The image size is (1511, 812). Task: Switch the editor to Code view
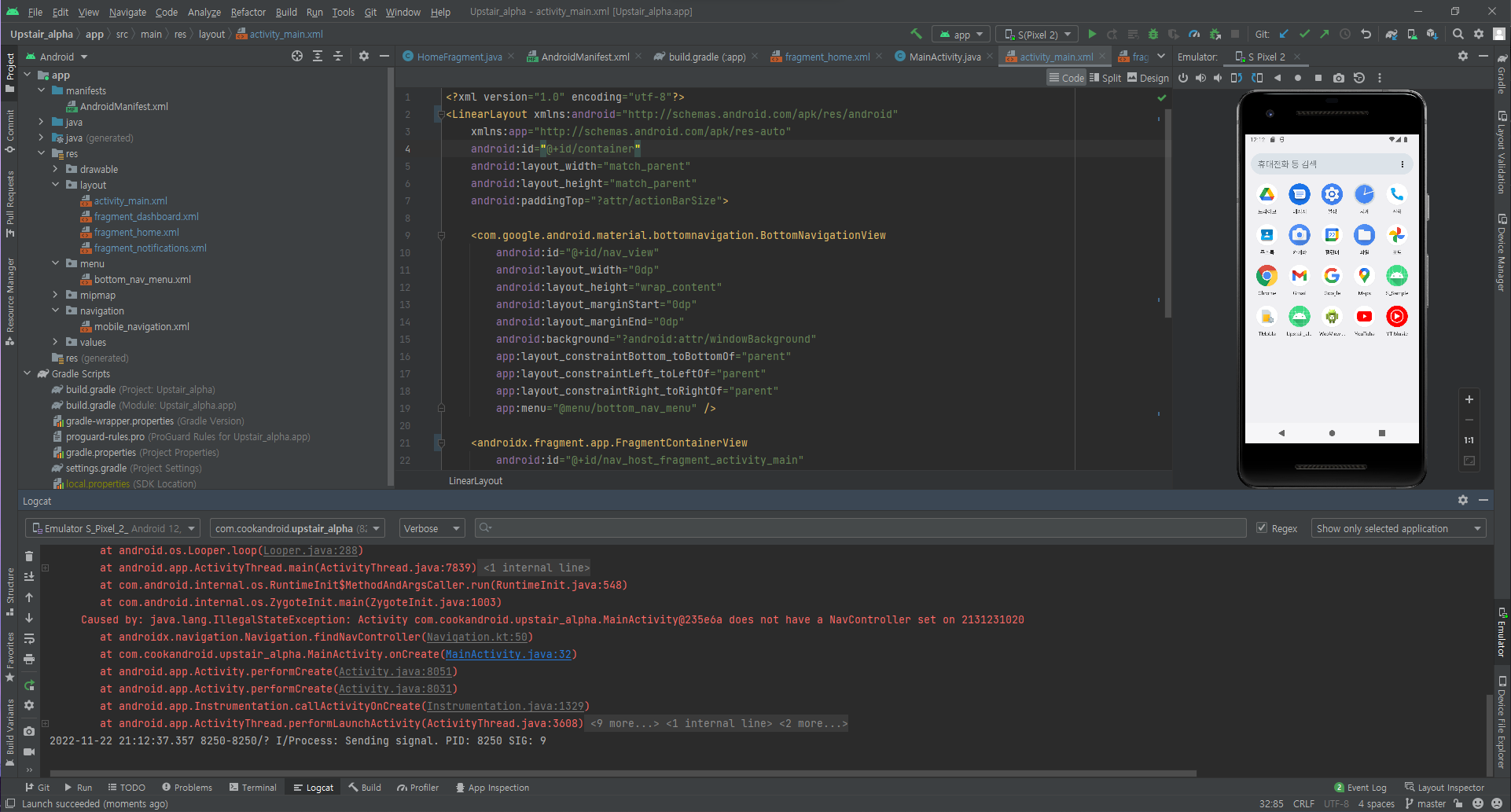coord(1067,78)
